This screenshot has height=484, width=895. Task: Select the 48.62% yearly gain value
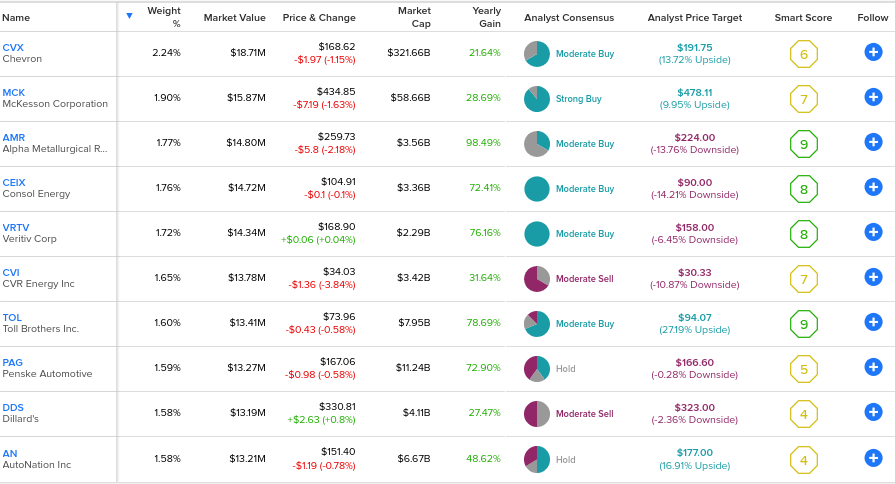point(483,458)
